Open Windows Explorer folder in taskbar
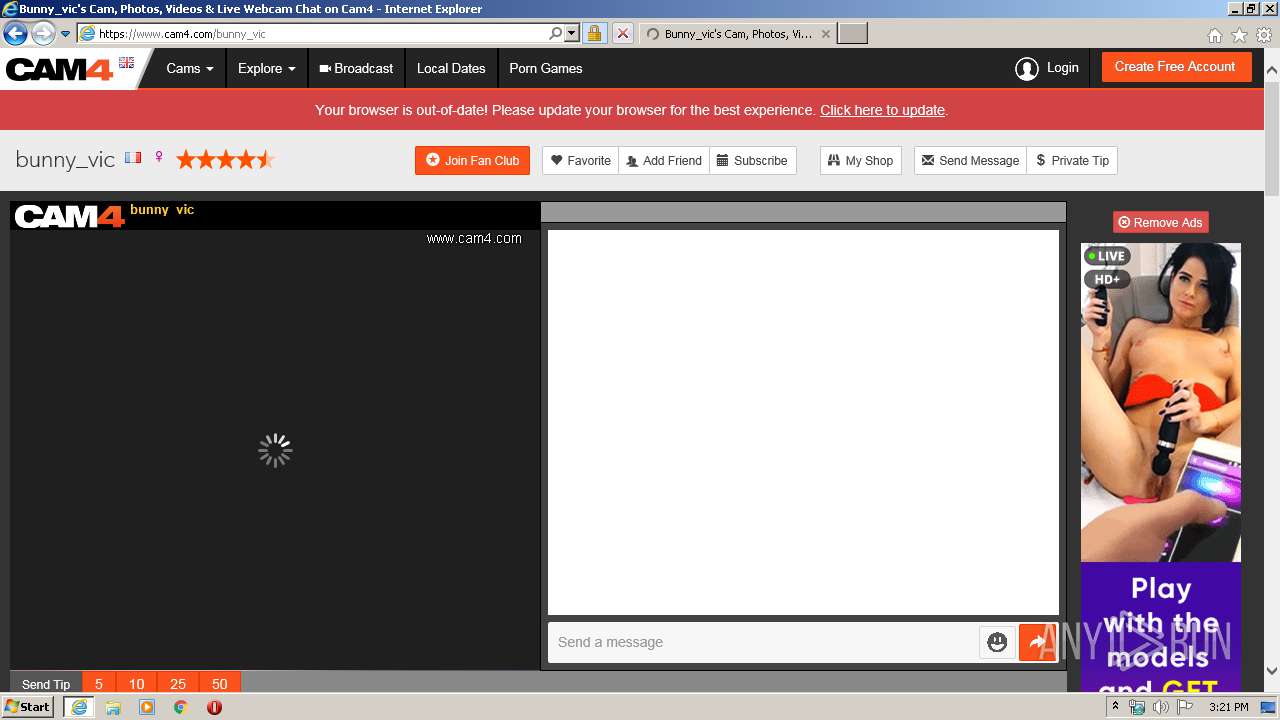 click(113, 707)
